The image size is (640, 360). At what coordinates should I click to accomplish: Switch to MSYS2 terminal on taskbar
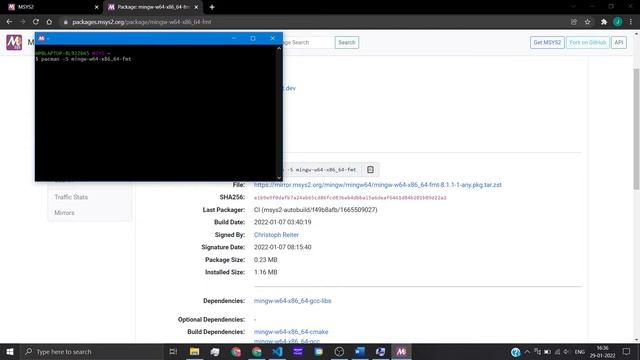401,351
